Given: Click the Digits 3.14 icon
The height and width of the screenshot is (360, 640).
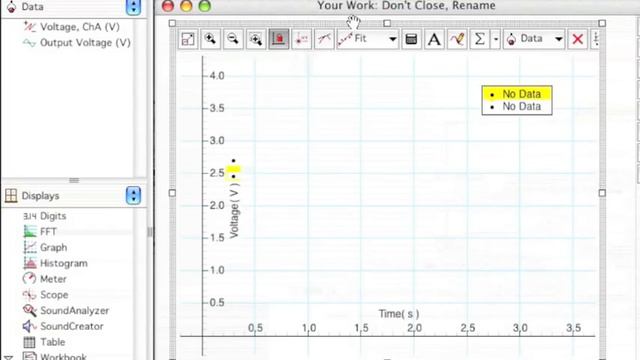Looking at the screenshot, I should pos(30,216).
